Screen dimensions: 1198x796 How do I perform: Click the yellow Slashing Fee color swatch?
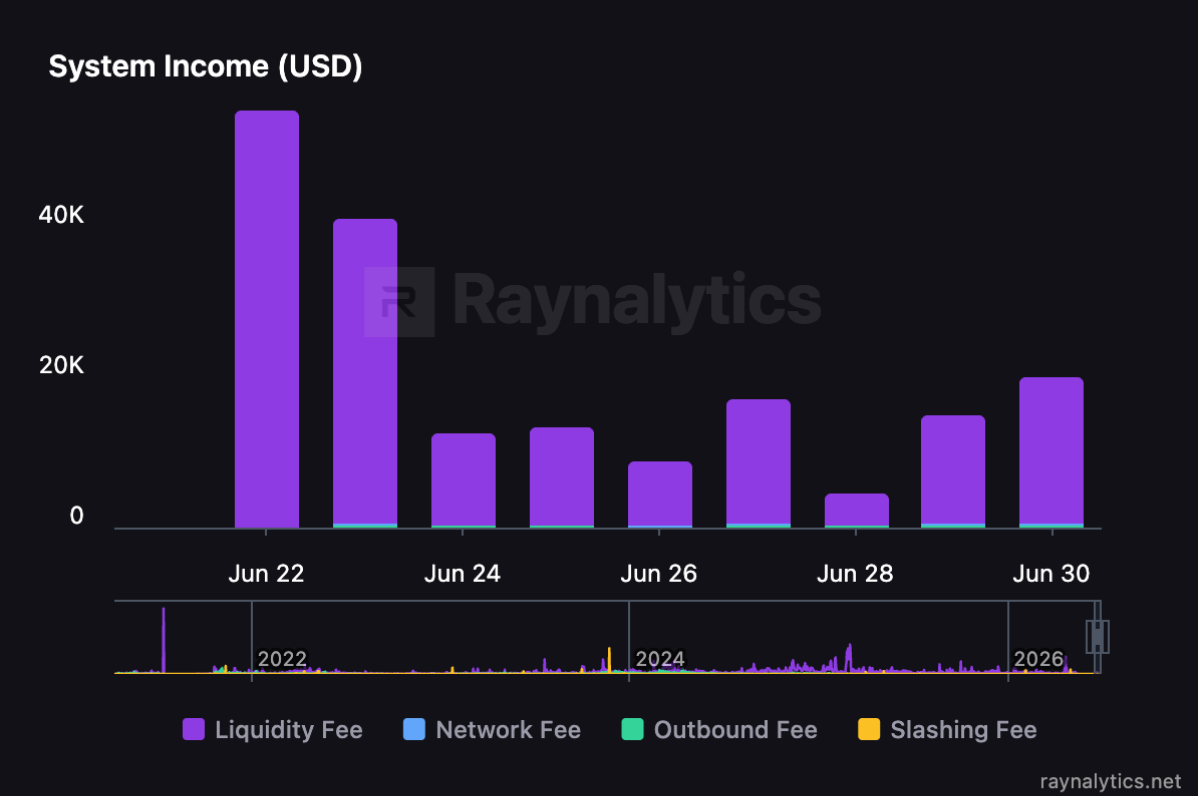coord(869,730)
